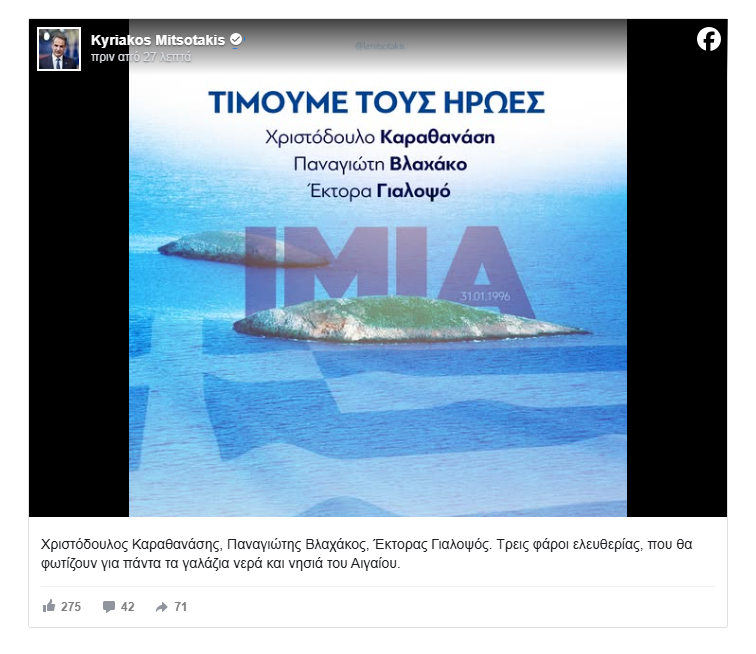This screenshot has height=654, width=756.
Task: Open Kyriakos Mitsotakis profile picture
Action: coord(59,49)
